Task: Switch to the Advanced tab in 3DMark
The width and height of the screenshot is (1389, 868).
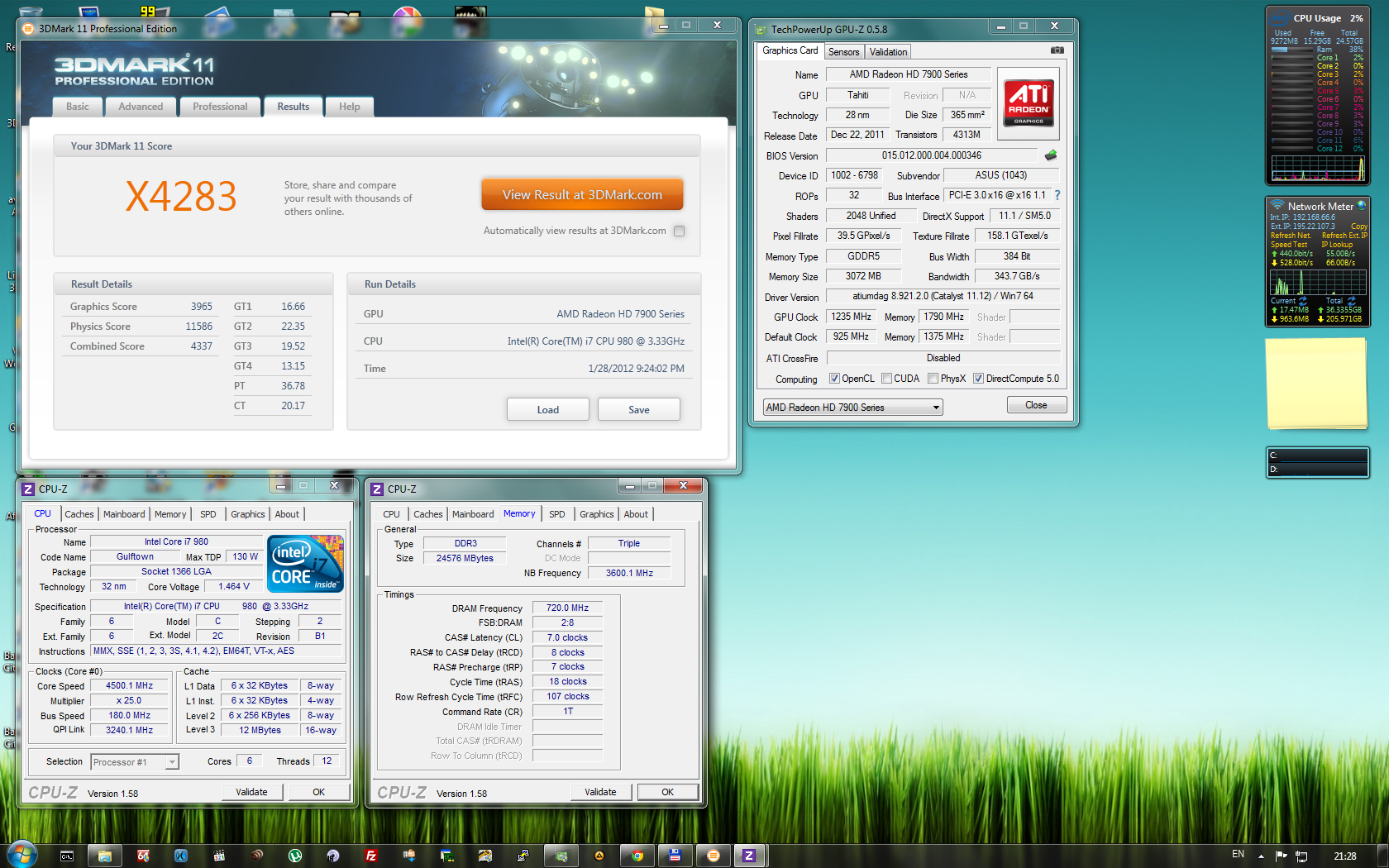Action: point(141,107)
